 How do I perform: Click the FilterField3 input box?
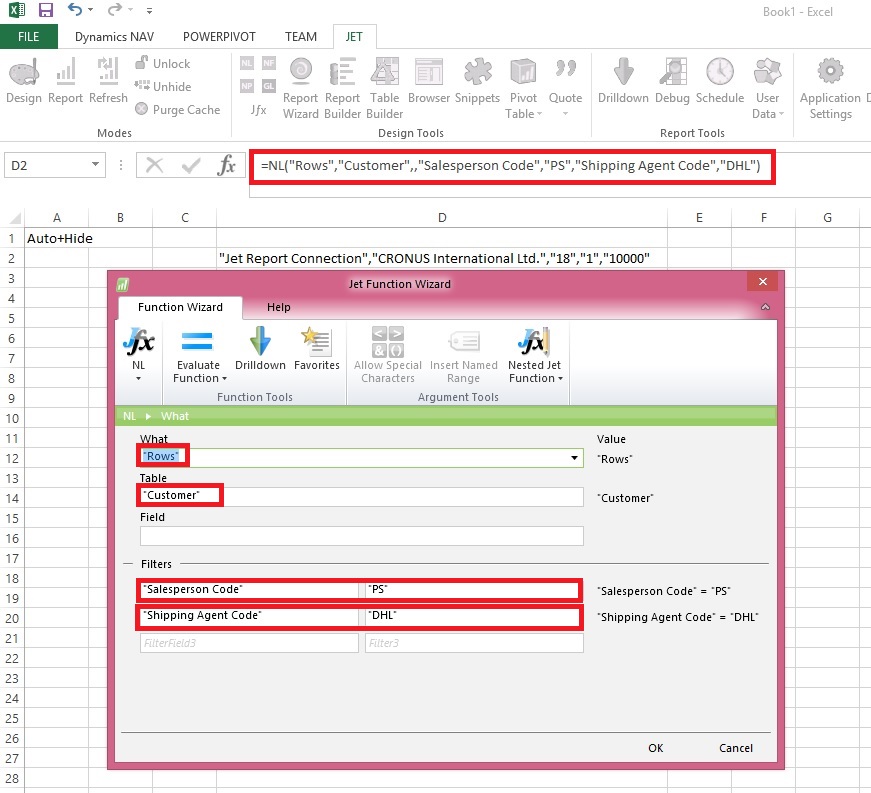point(249,644)
